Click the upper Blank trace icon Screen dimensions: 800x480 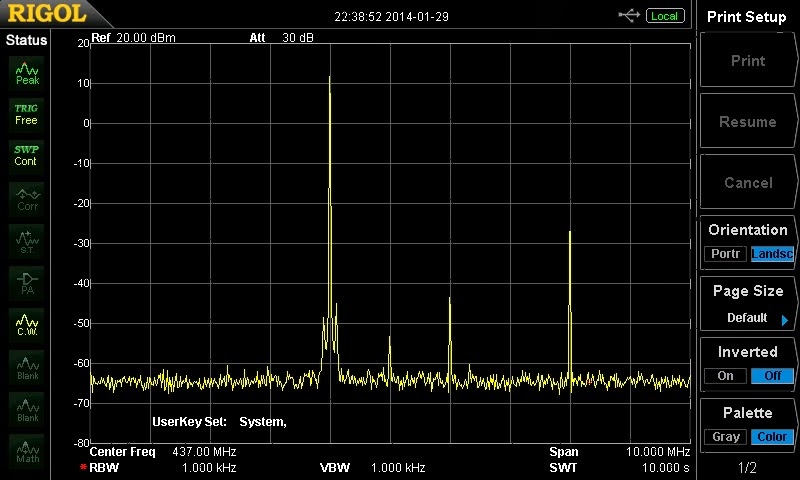click(x=27, y=368)
